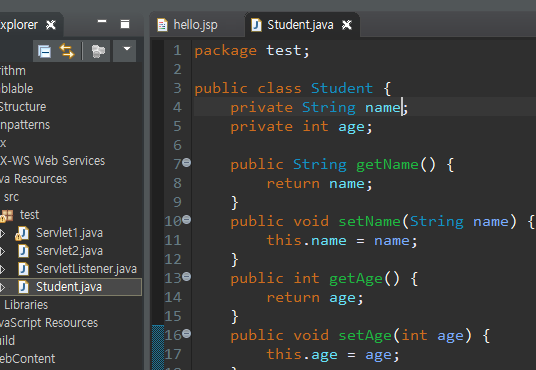Viewport: 536px width, 370px height.
Task: Click the filter/working set icon in explorer toolbar
Action: click(x=98, y=51)
